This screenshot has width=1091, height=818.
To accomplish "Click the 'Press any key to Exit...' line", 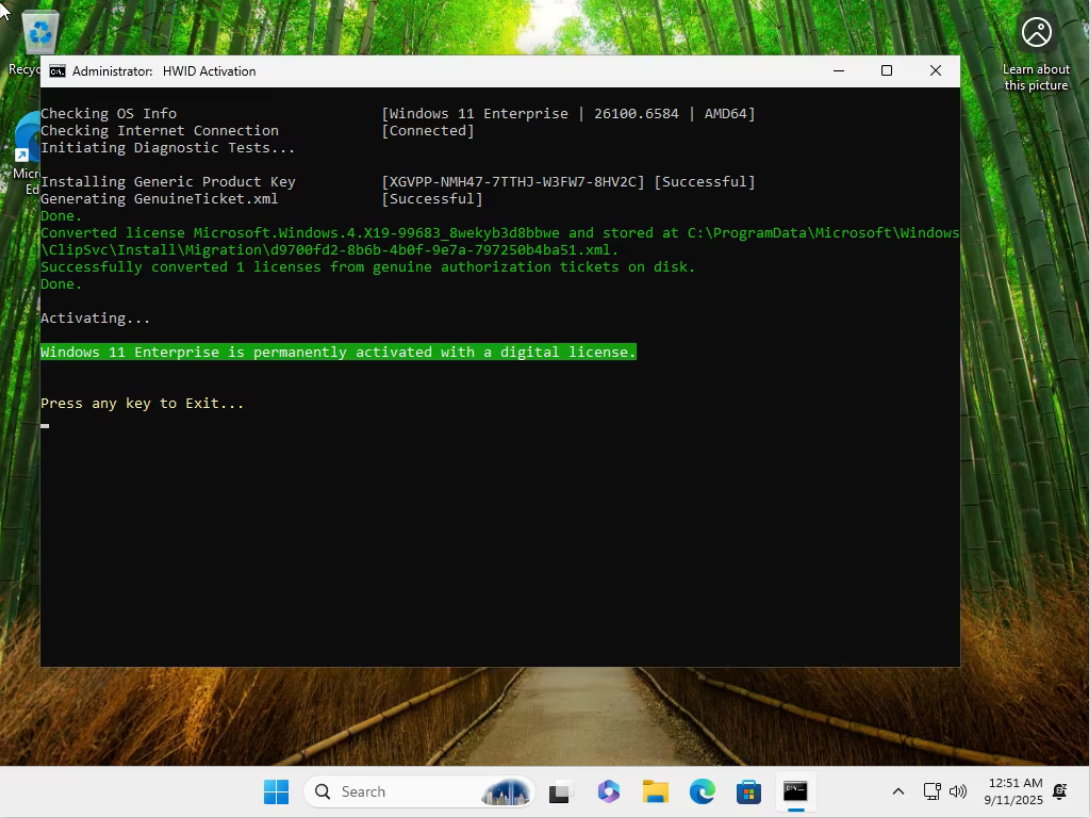I will click(142, 403).
